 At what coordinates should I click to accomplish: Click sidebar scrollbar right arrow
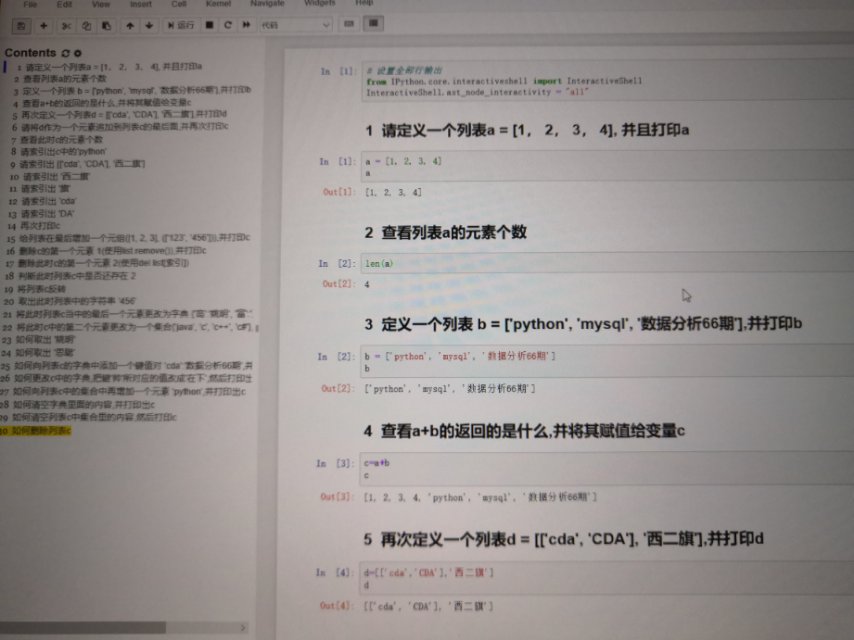coord(243,627)
